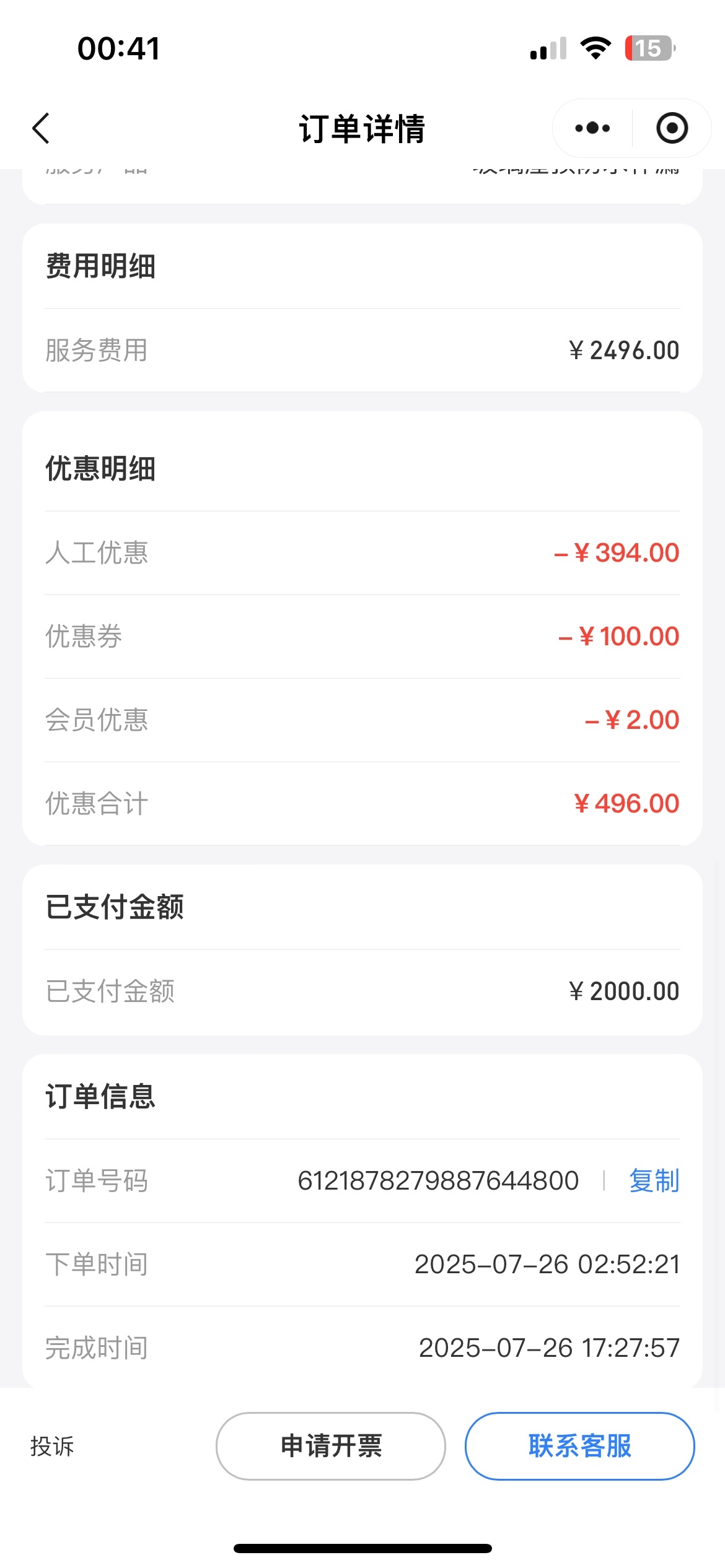This screenshot has width=725, height=1568.
Task: Tap the status bar clock 00:41
Action: (x=118, y=48)
